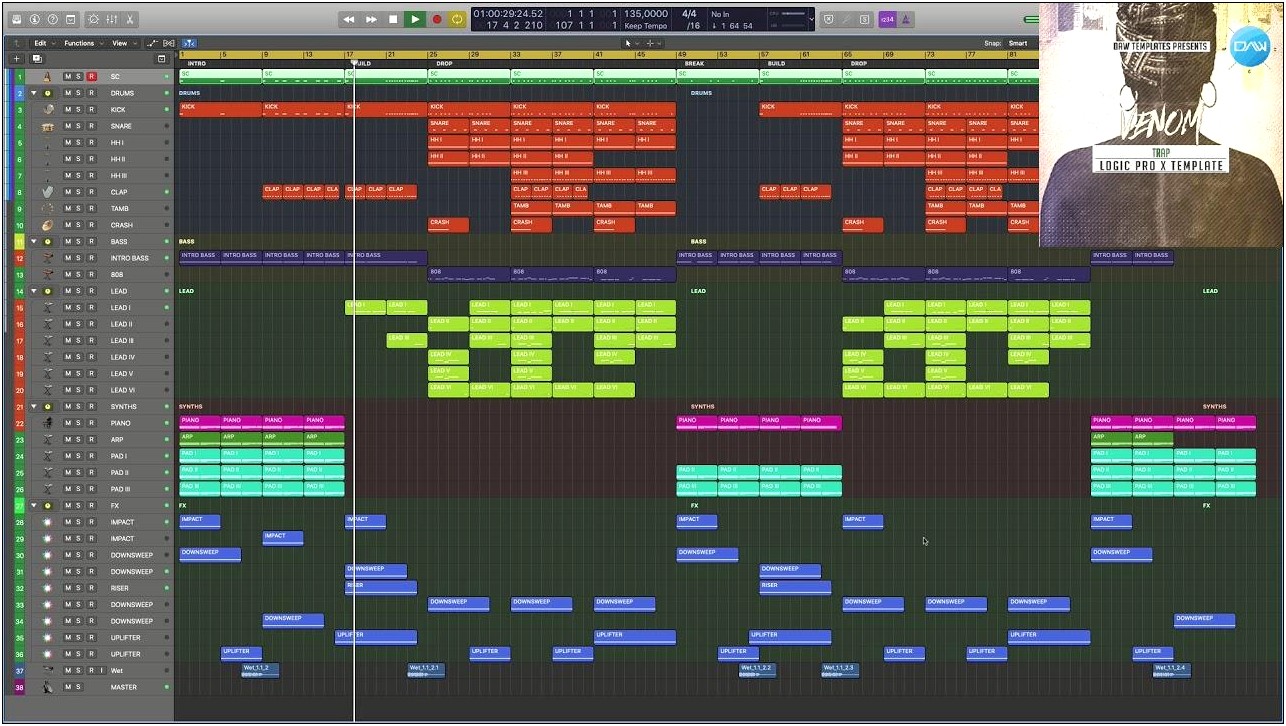Image resolution: width=1286 pixels, height=726 pixels.
Task: Open Smart Controls dial button
Action: click(94, 19)
